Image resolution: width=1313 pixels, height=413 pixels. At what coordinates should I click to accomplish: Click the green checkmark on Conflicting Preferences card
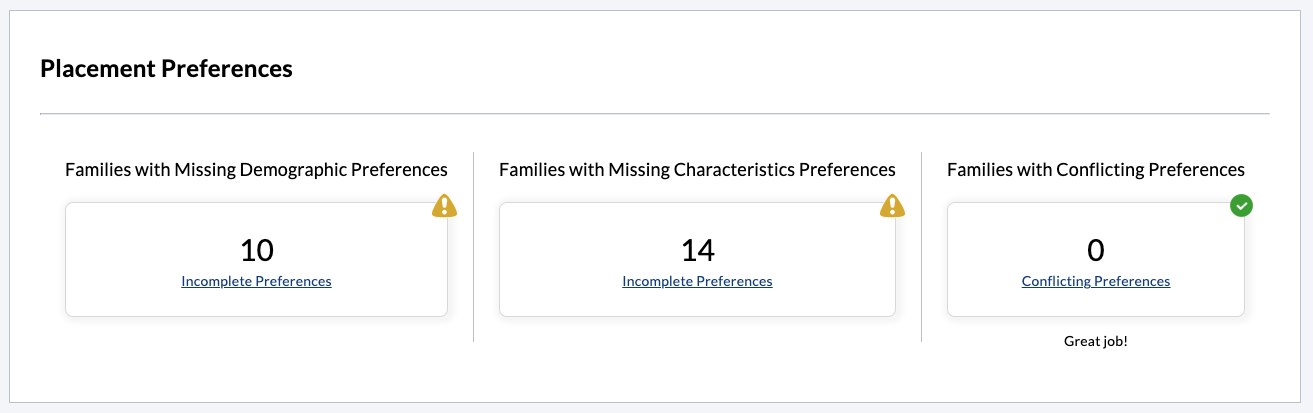click(x=1241, y=206)
